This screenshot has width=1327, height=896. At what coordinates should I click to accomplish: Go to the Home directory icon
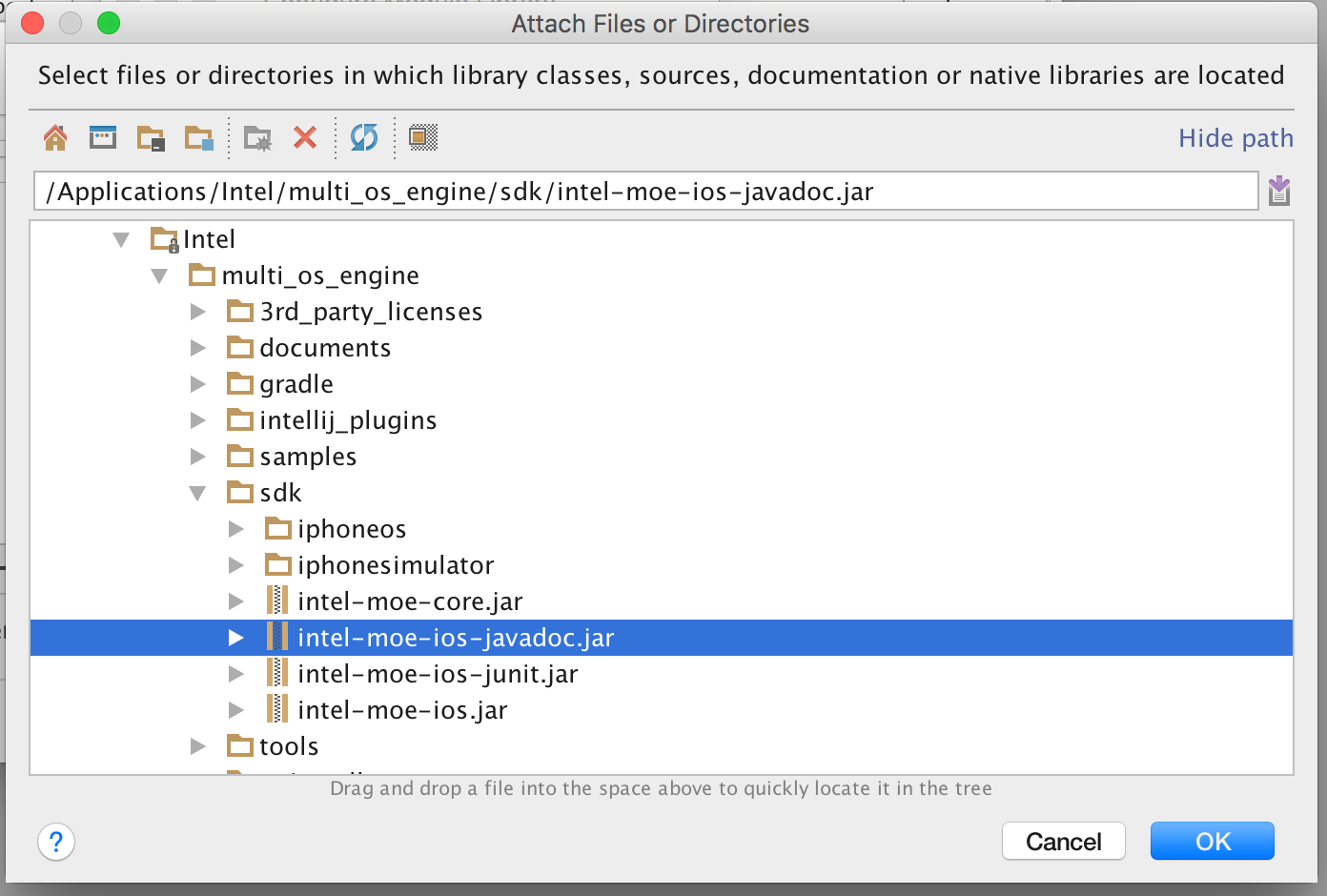click(x=55, y=138)
